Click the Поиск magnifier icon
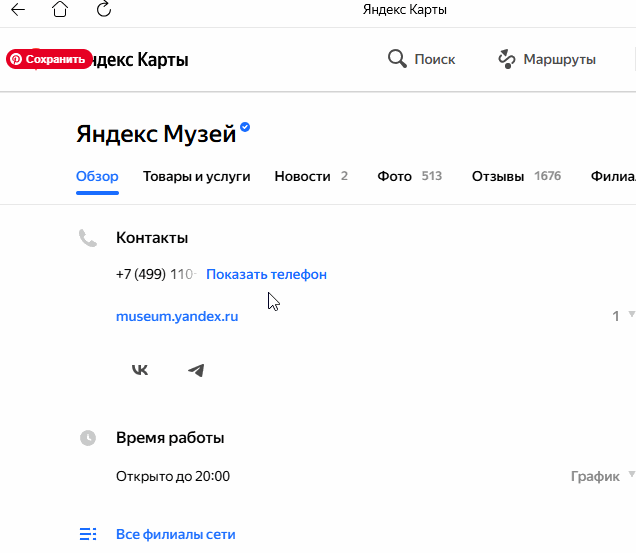 397,59
